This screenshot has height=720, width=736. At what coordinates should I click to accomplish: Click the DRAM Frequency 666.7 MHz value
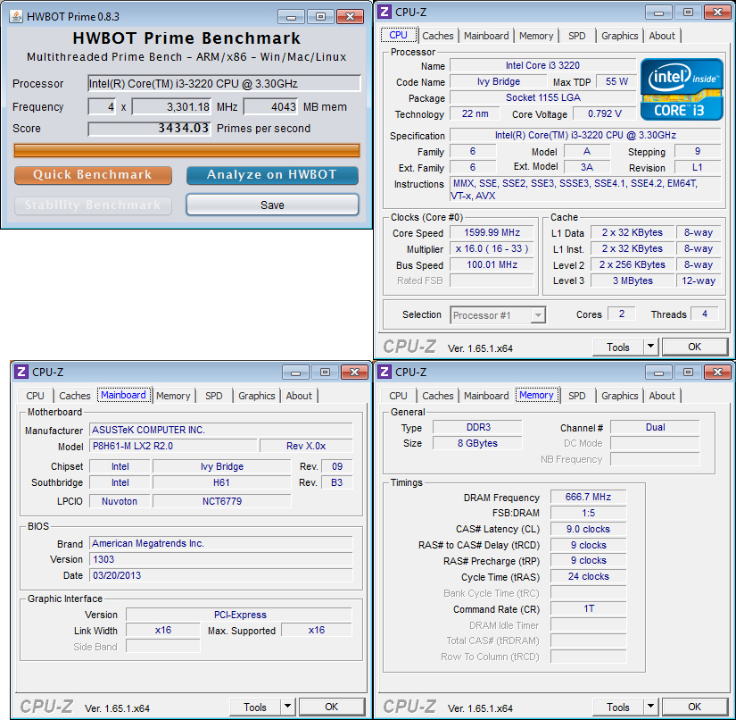coord(588,497)
